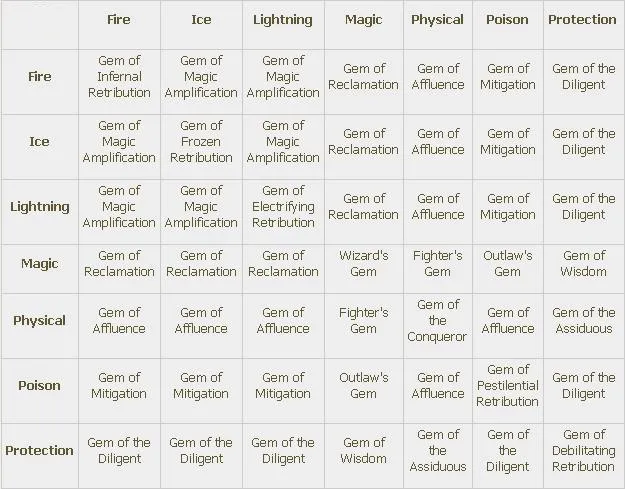625x489 pixels.
Task: Select the Poison column header
Action: point(507,20)
